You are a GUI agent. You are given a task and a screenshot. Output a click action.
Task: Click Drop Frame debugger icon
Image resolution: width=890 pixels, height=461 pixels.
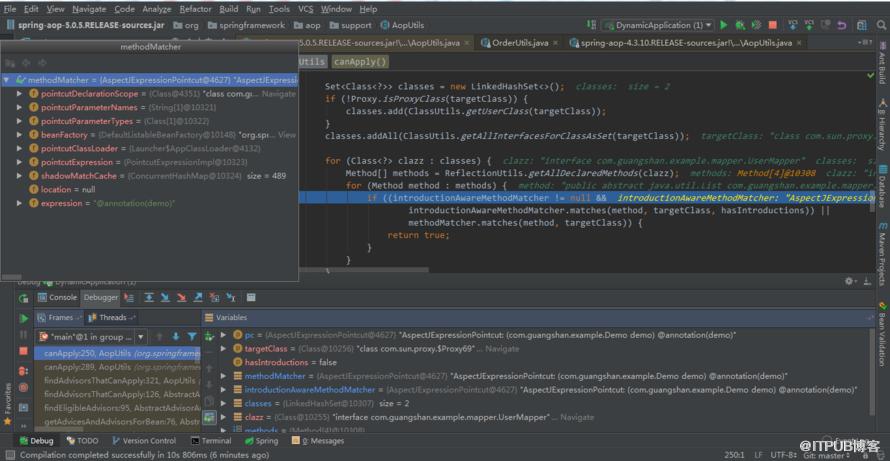point(214,297)
